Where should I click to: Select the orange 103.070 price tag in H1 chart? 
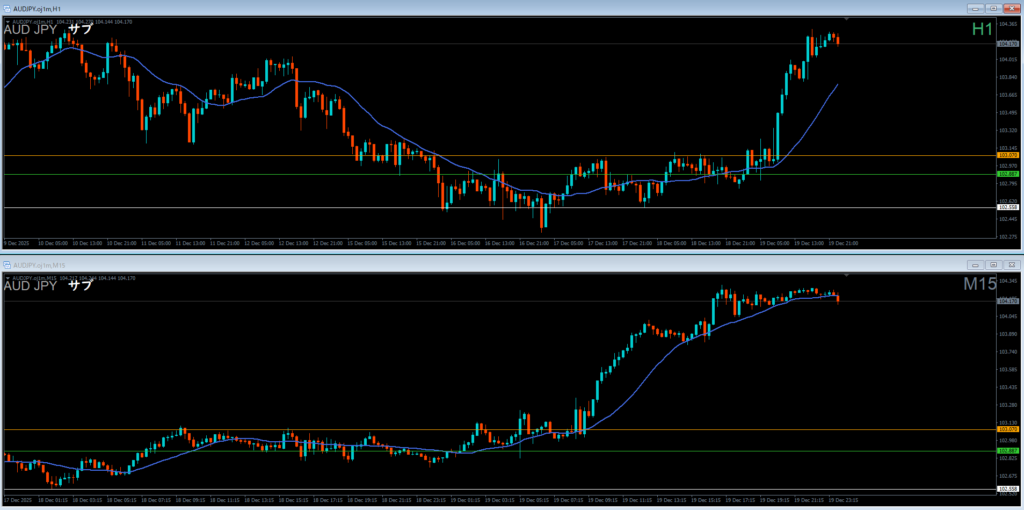(x=1008, y=156)
